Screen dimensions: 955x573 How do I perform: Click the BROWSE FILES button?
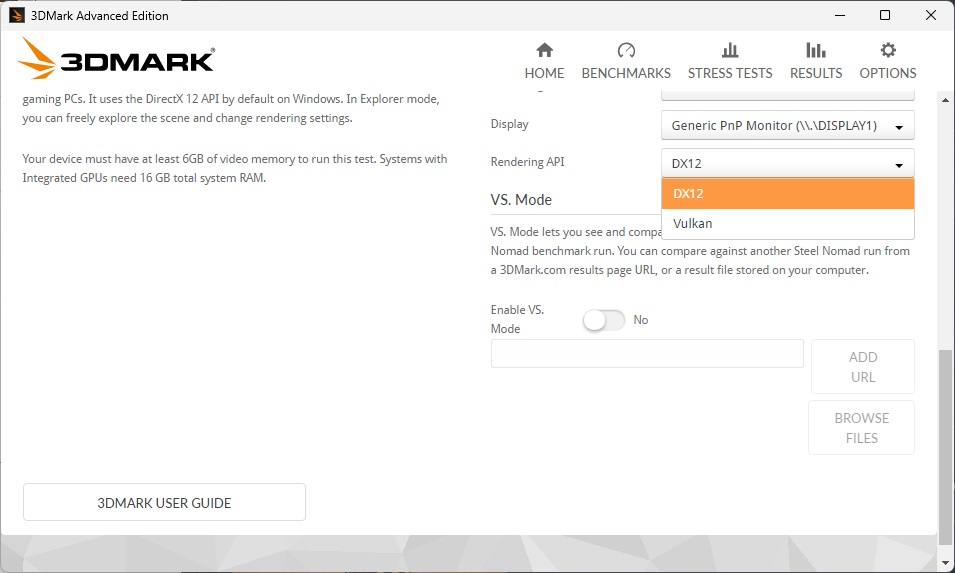(861, 427)
